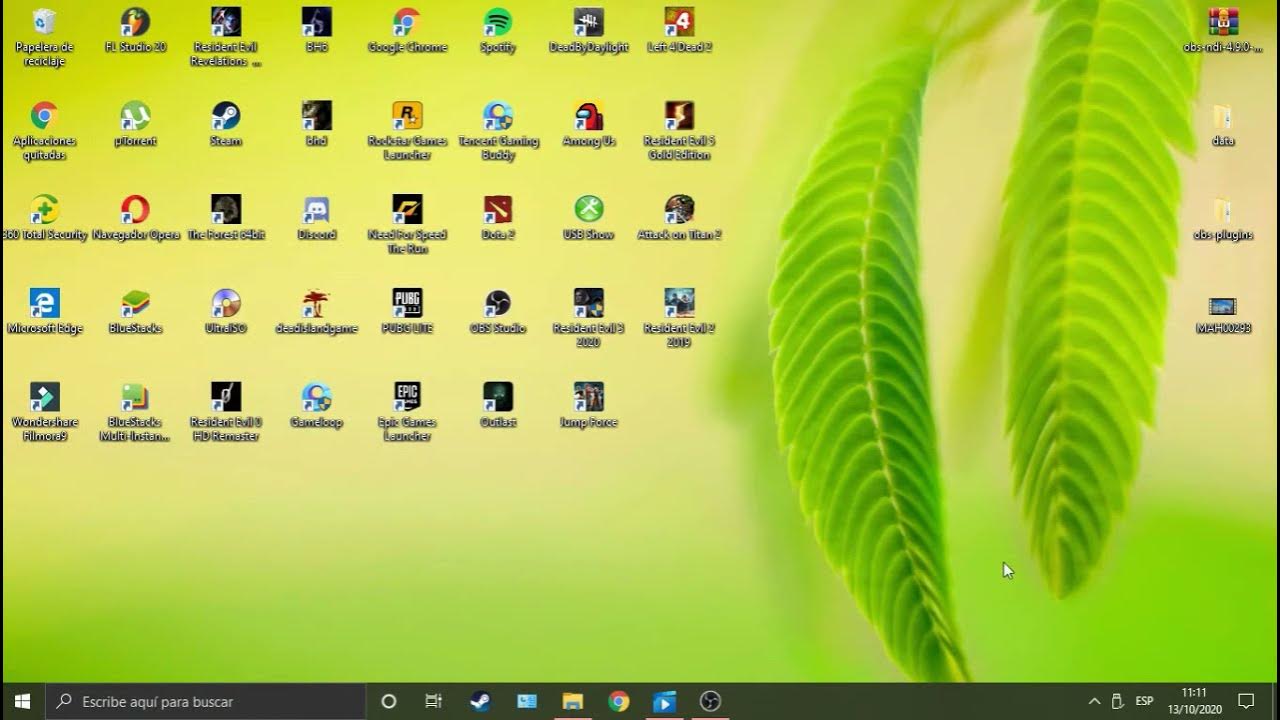Open the Windows Start menu
The image size is (1280, 720).
[23, 701]
